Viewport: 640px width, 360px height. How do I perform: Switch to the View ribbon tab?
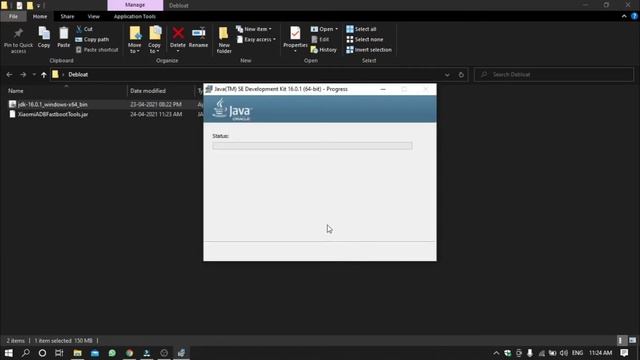[93, 16]
